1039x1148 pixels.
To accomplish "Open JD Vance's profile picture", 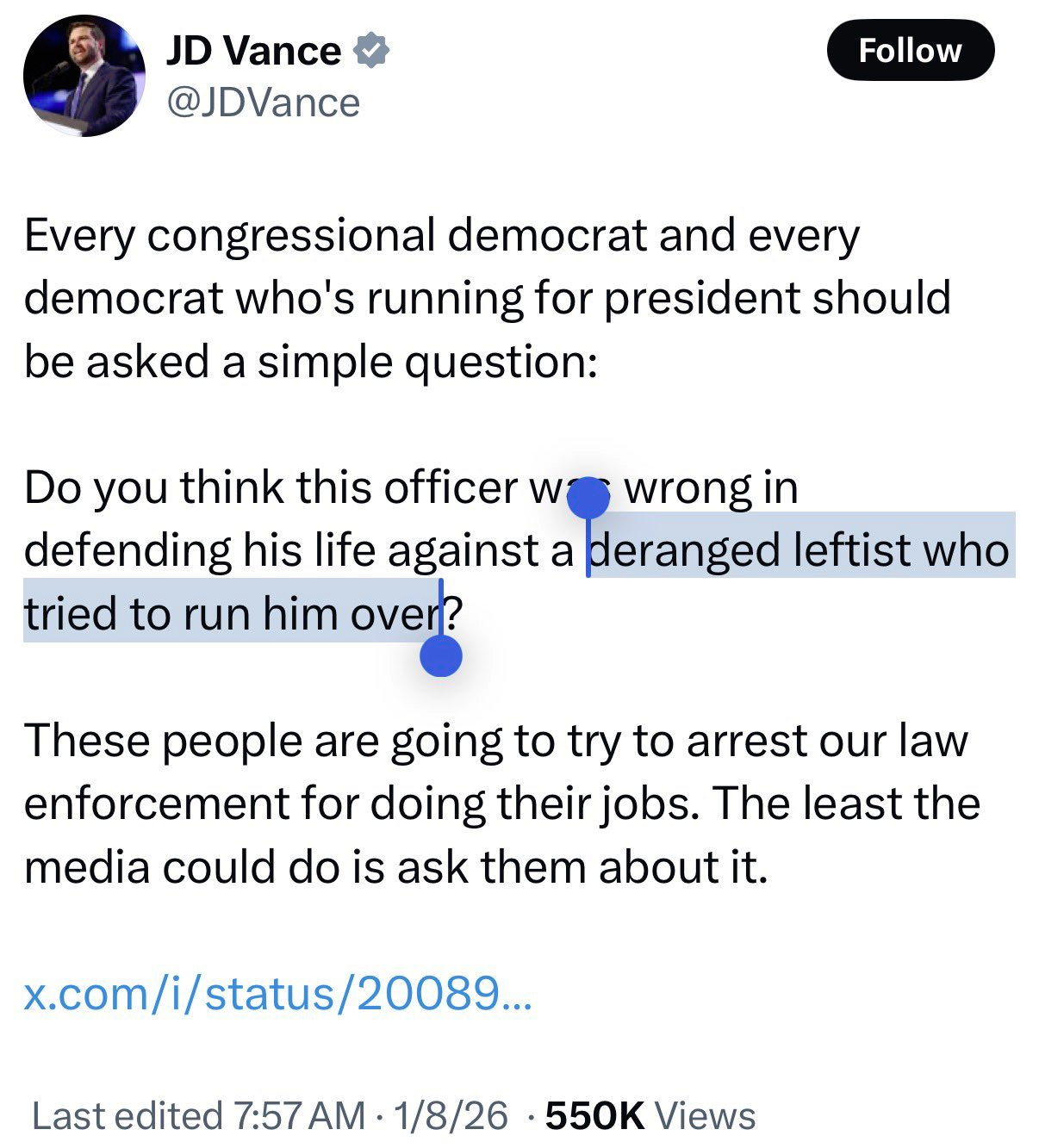I will 84,75.
